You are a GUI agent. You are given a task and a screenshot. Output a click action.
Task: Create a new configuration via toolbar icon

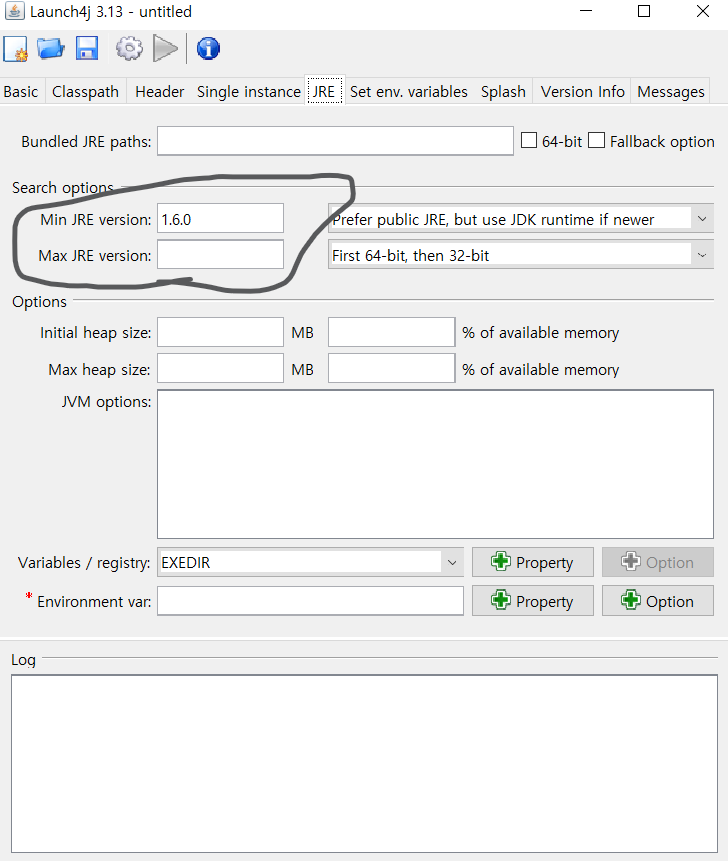15,49
